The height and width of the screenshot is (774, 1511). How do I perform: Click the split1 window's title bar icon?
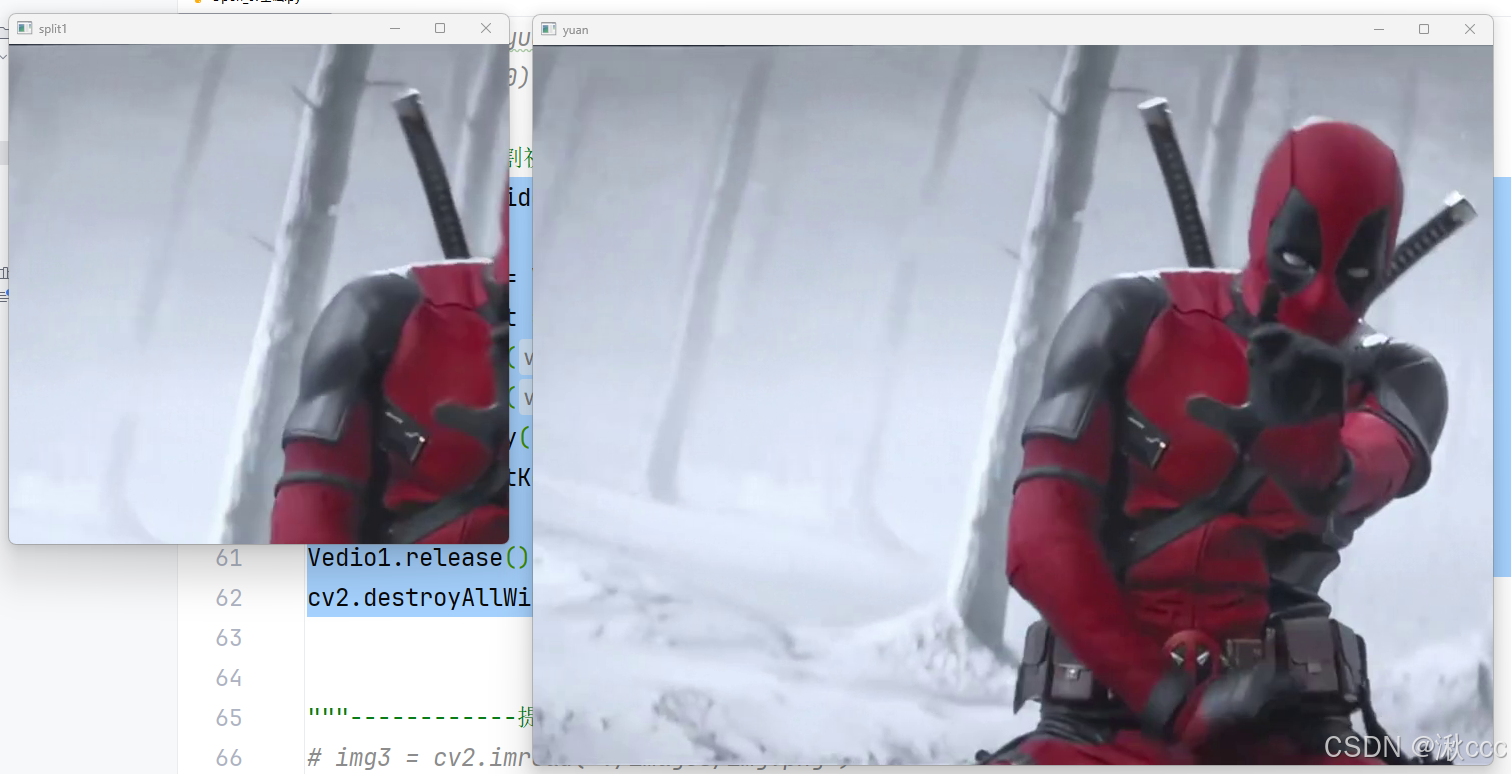(25, 28)
